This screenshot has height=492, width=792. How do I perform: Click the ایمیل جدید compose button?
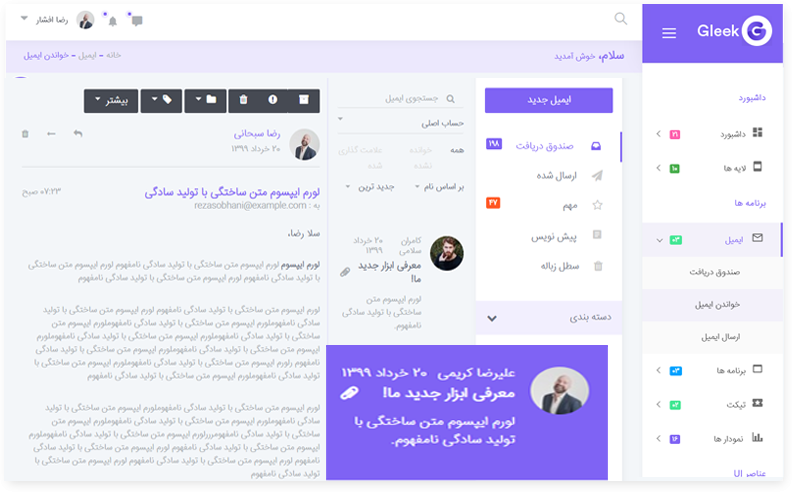click(x=548, y=101)
